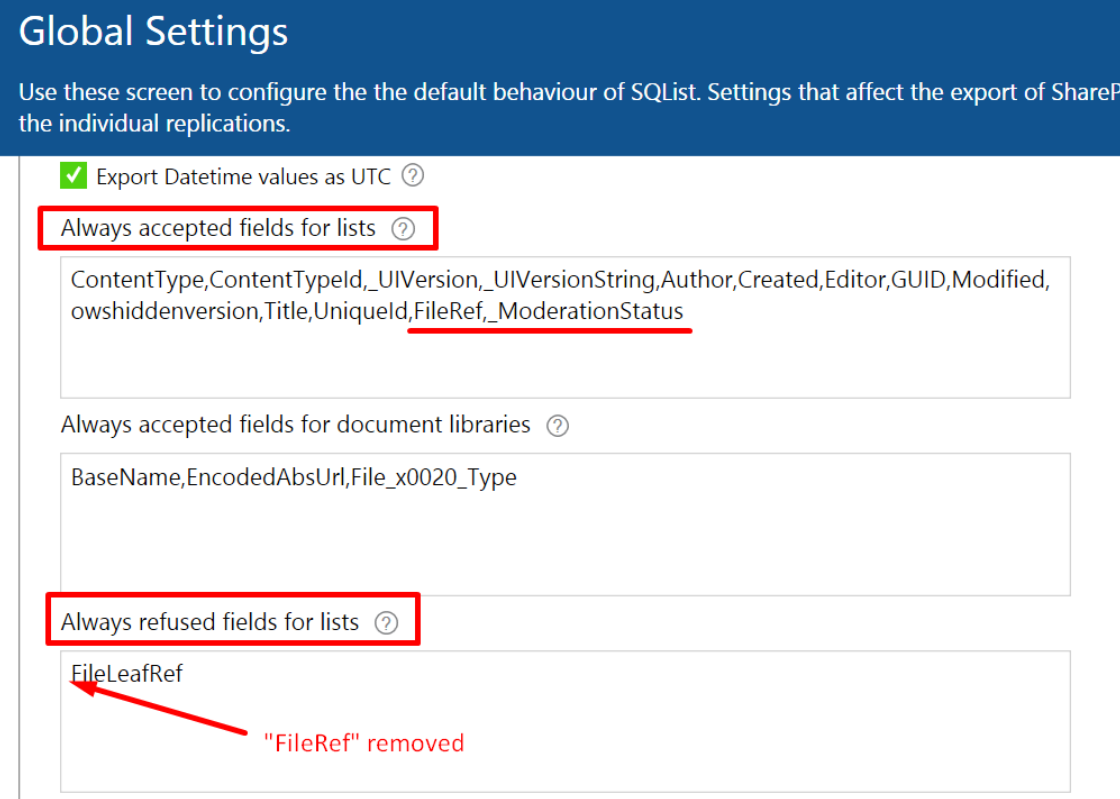Click the accepted fields for lists text box

[565, 328]
